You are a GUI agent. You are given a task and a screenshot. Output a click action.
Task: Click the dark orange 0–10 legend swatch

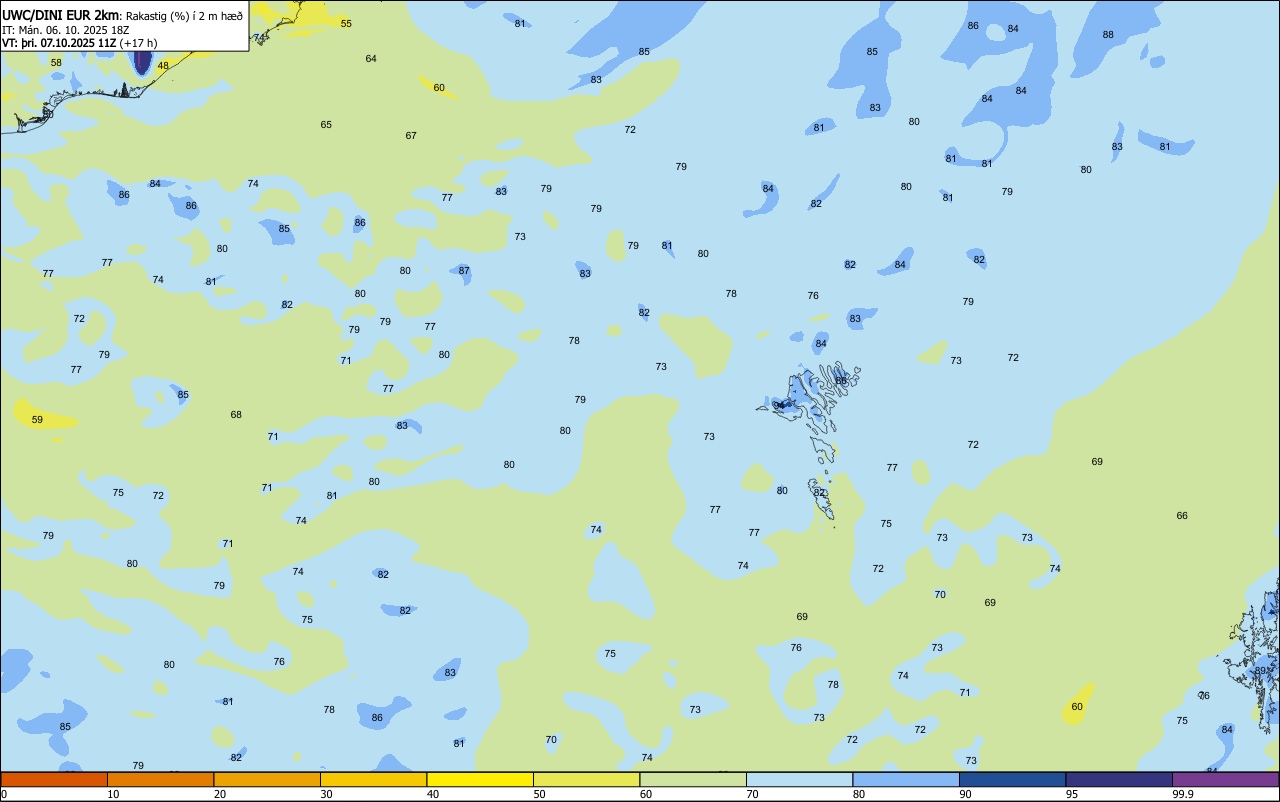click(x=54, y=779)
